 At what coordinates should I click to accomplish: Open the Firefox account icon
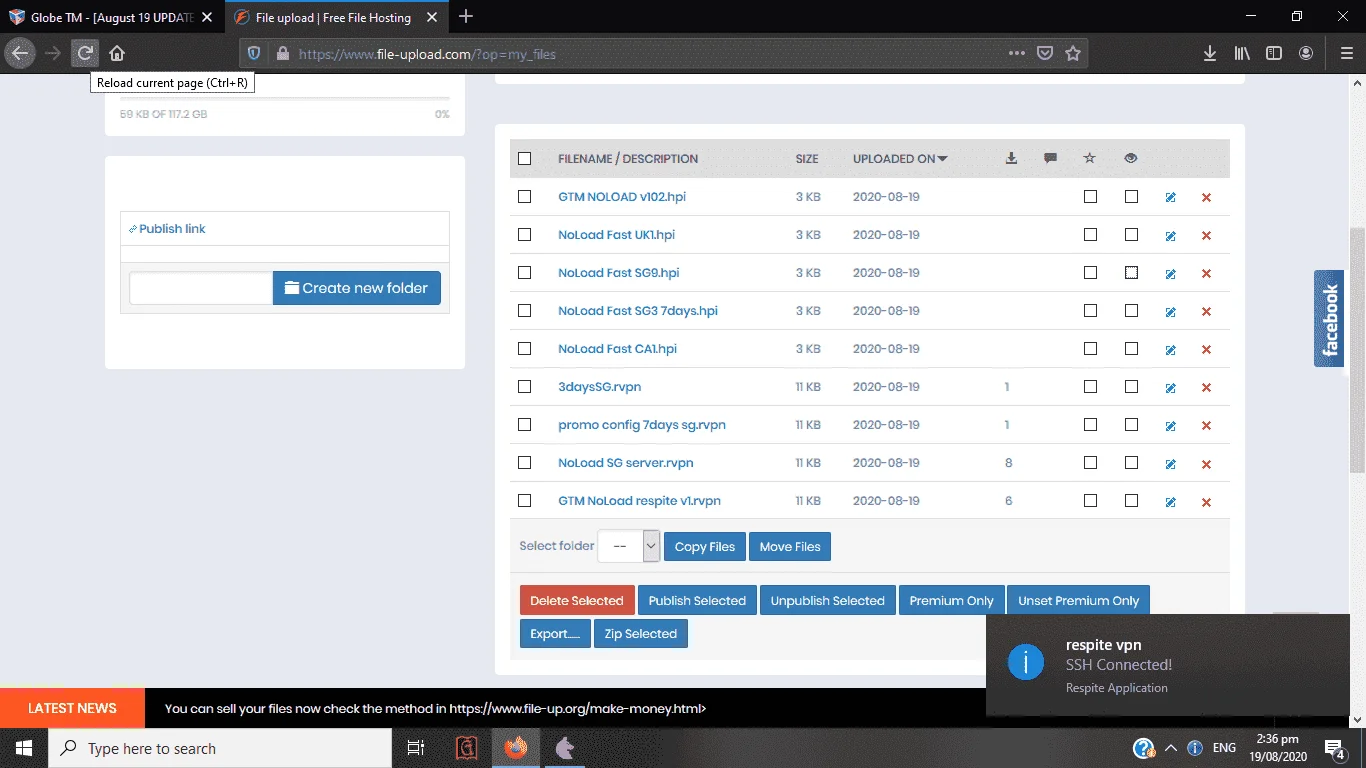point(1306,54)
